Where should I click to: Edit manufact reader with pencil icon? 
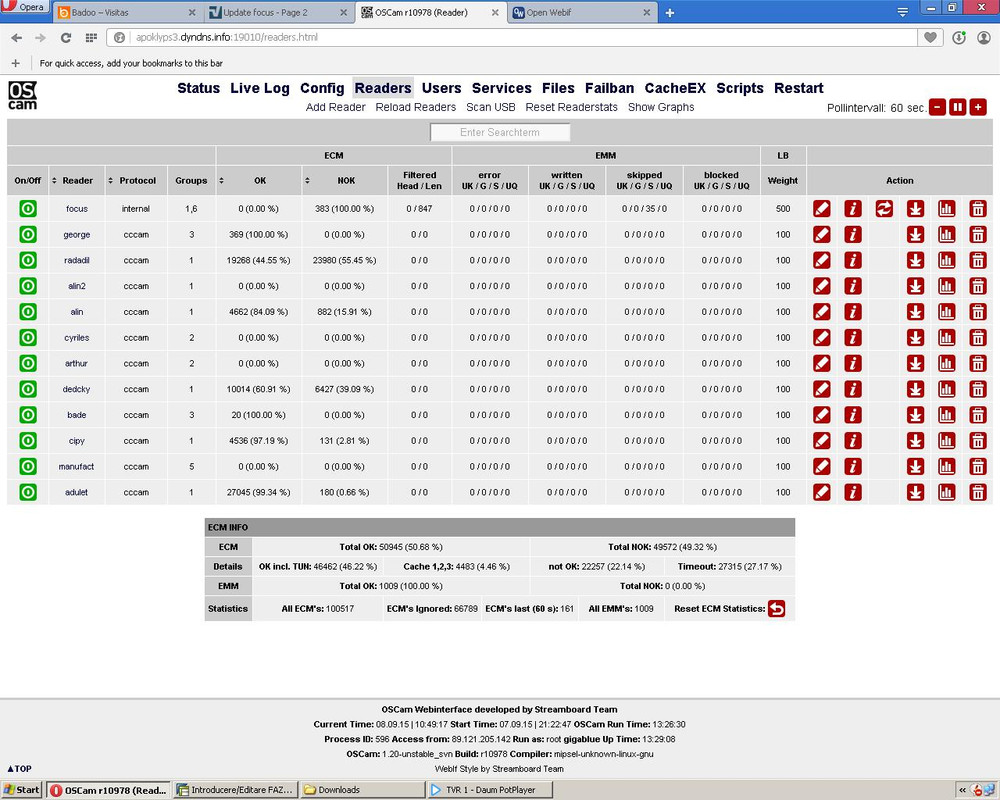pyautogui.click(x=821, y=466)
